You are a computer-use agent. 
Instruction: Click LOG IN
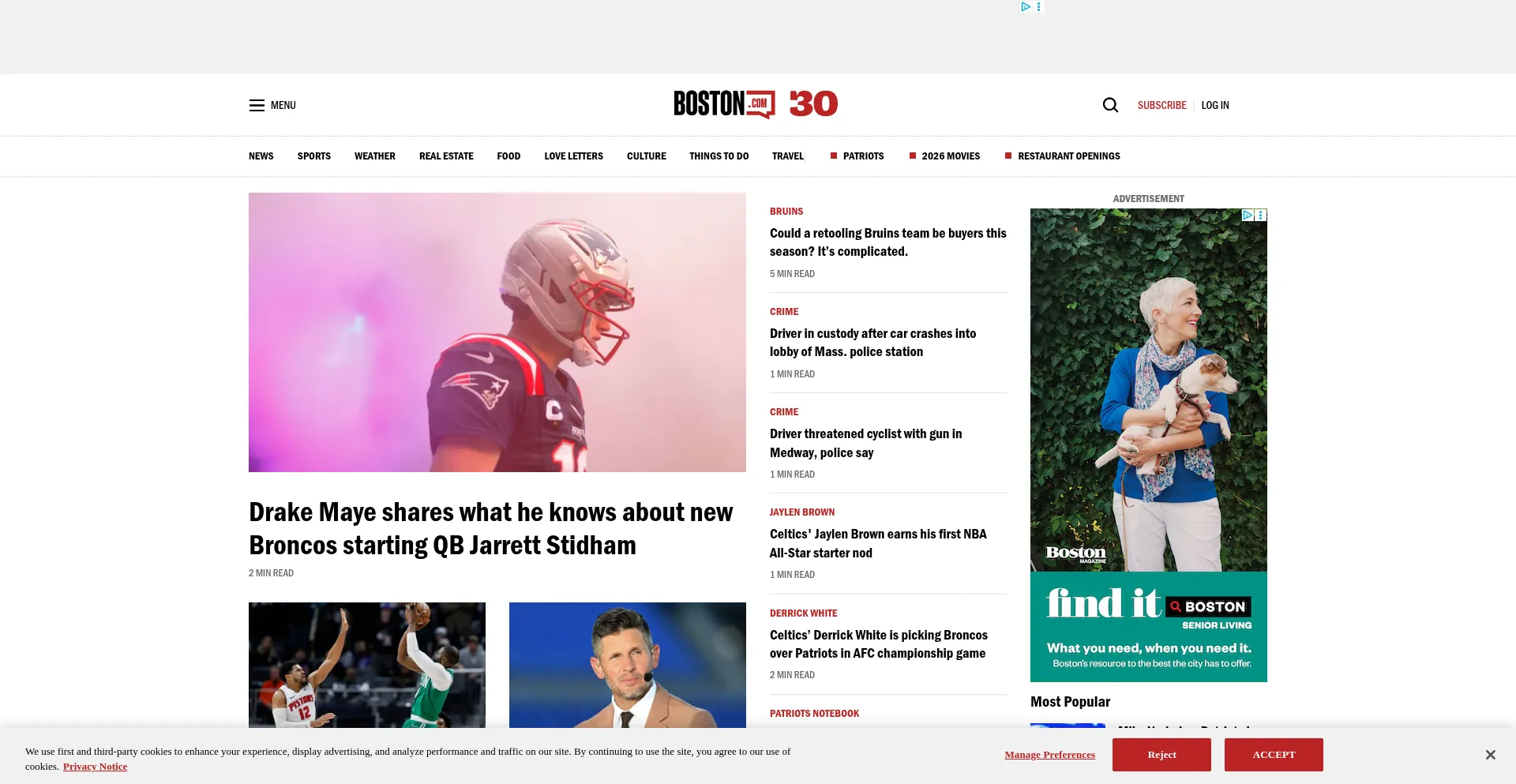click(x=1215, y=105)
